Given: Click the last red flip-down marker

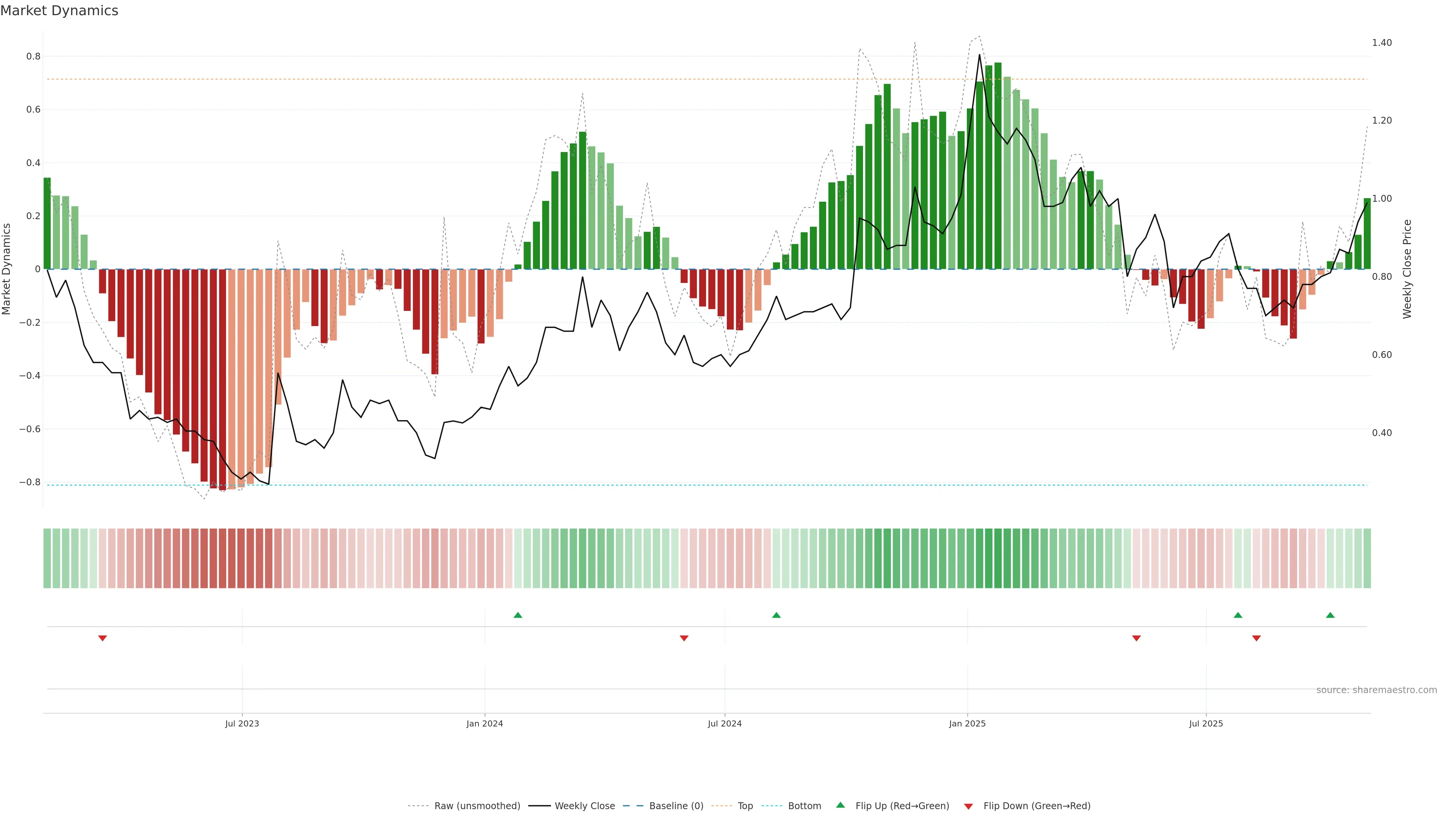Looking at the screenshot, I should 1257,638.
